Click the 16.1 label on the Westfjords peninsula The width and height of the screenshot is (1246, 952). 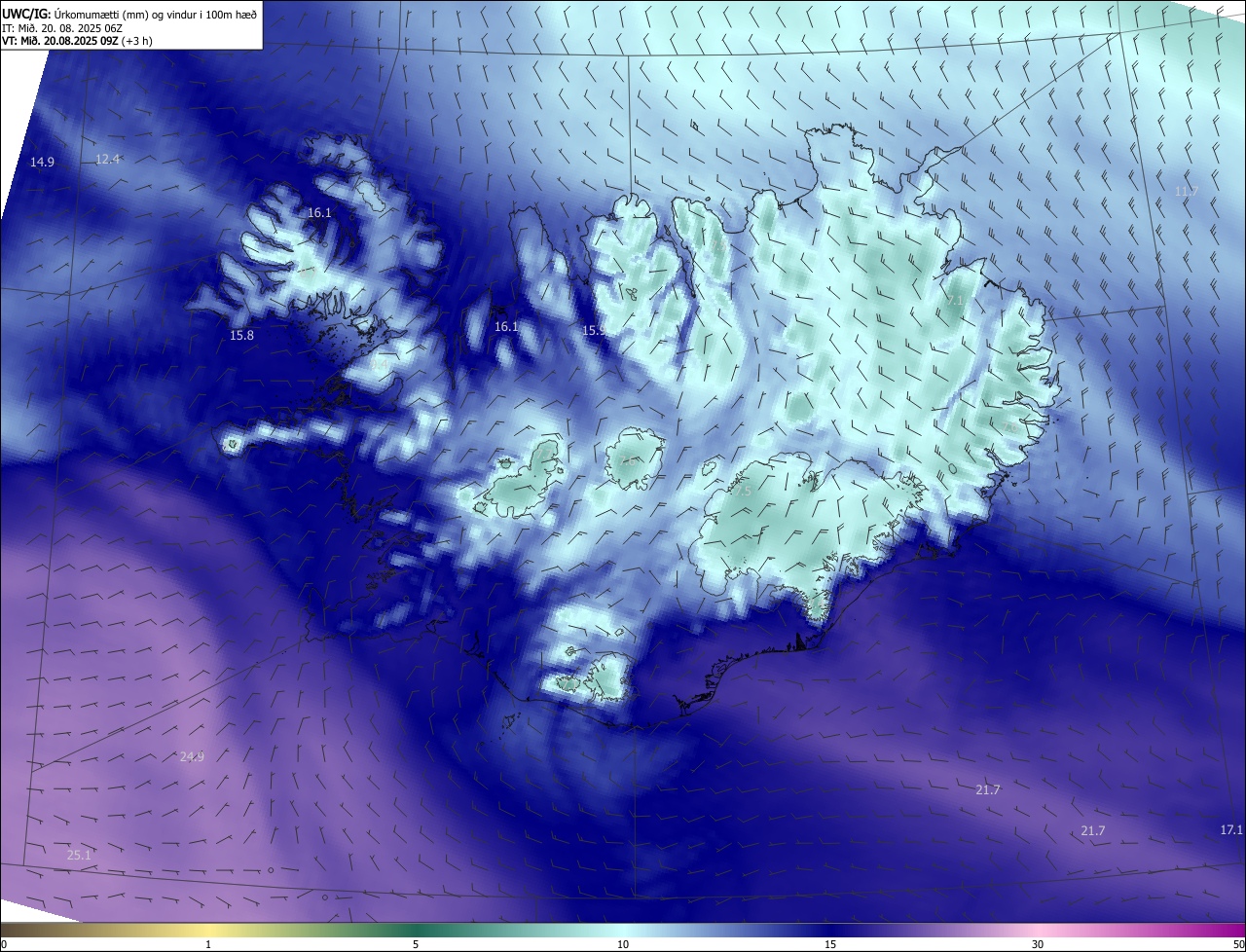(319, 213)
